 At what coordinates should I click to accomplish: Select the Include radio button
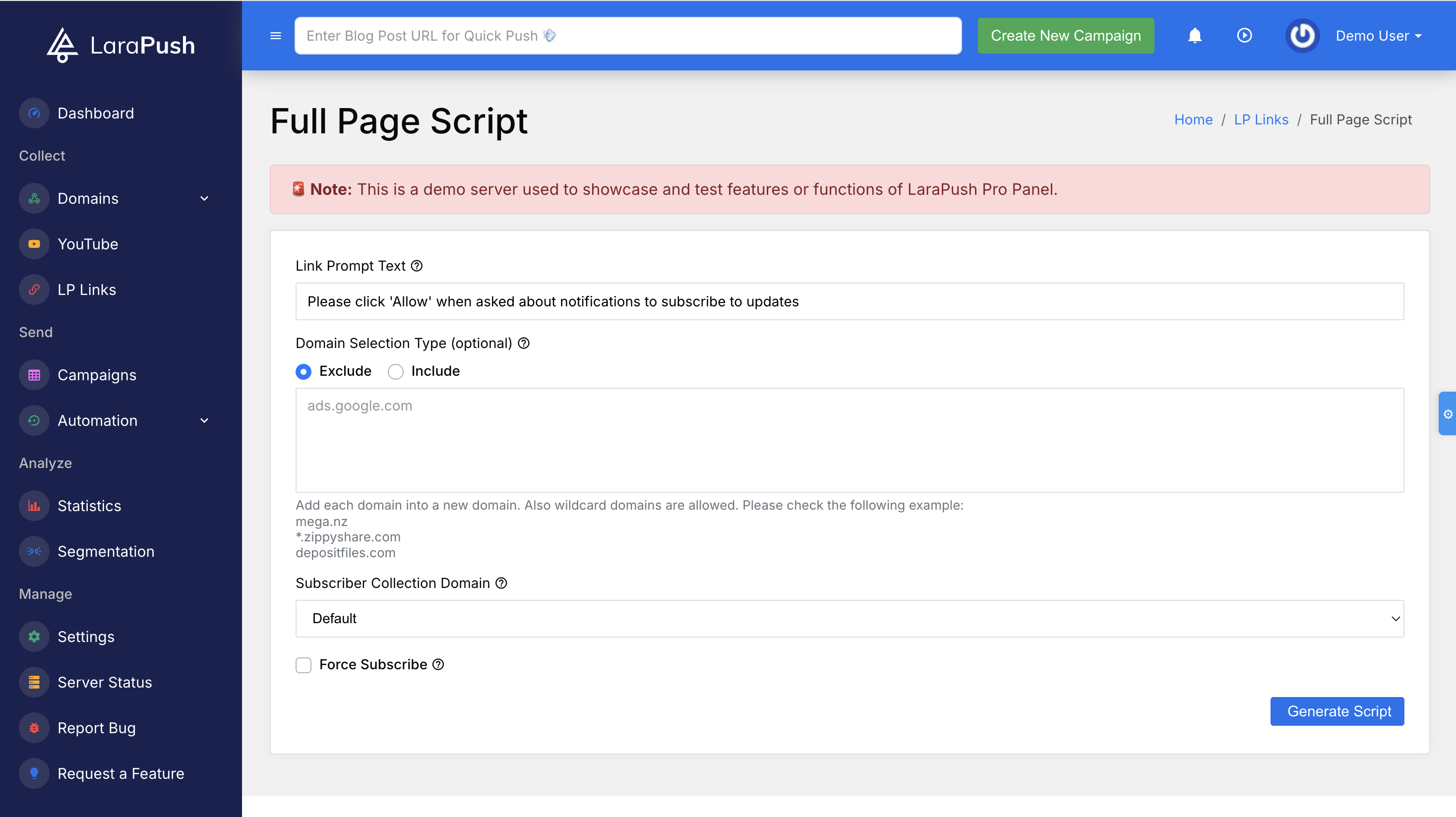(396, 372)
